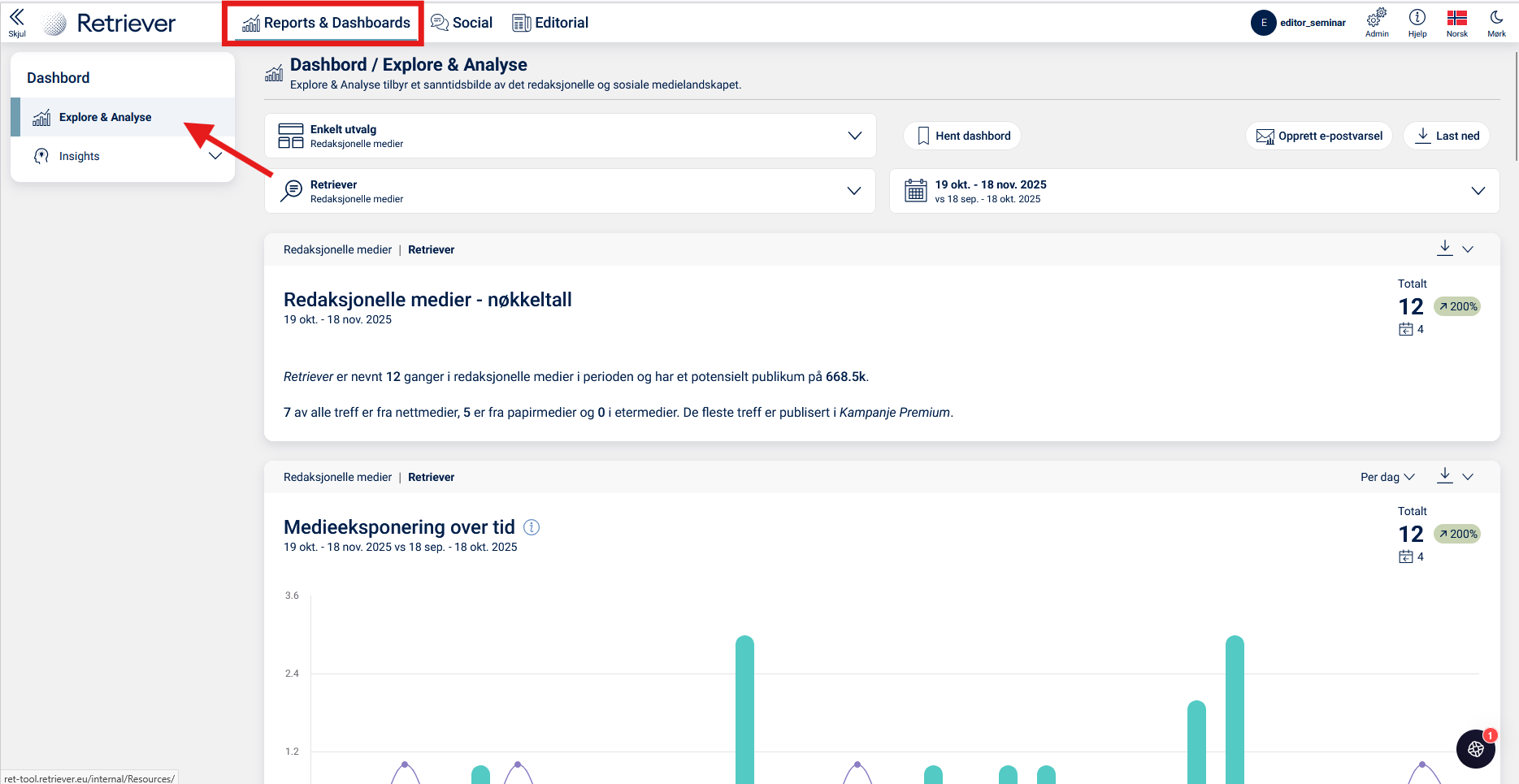Open the Enkelt utvalg dropdown
1519x784 pixels.
(571, 136)
